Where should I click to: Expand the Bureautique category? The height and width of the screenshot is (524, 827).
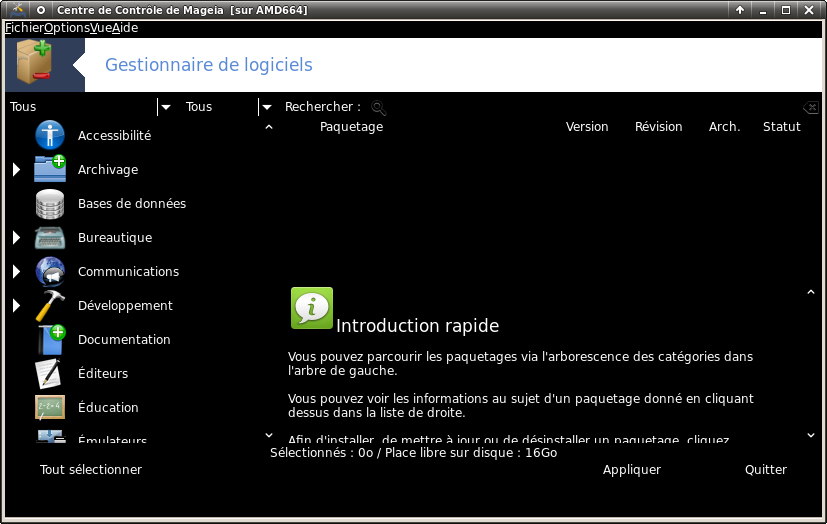(16, 237)
